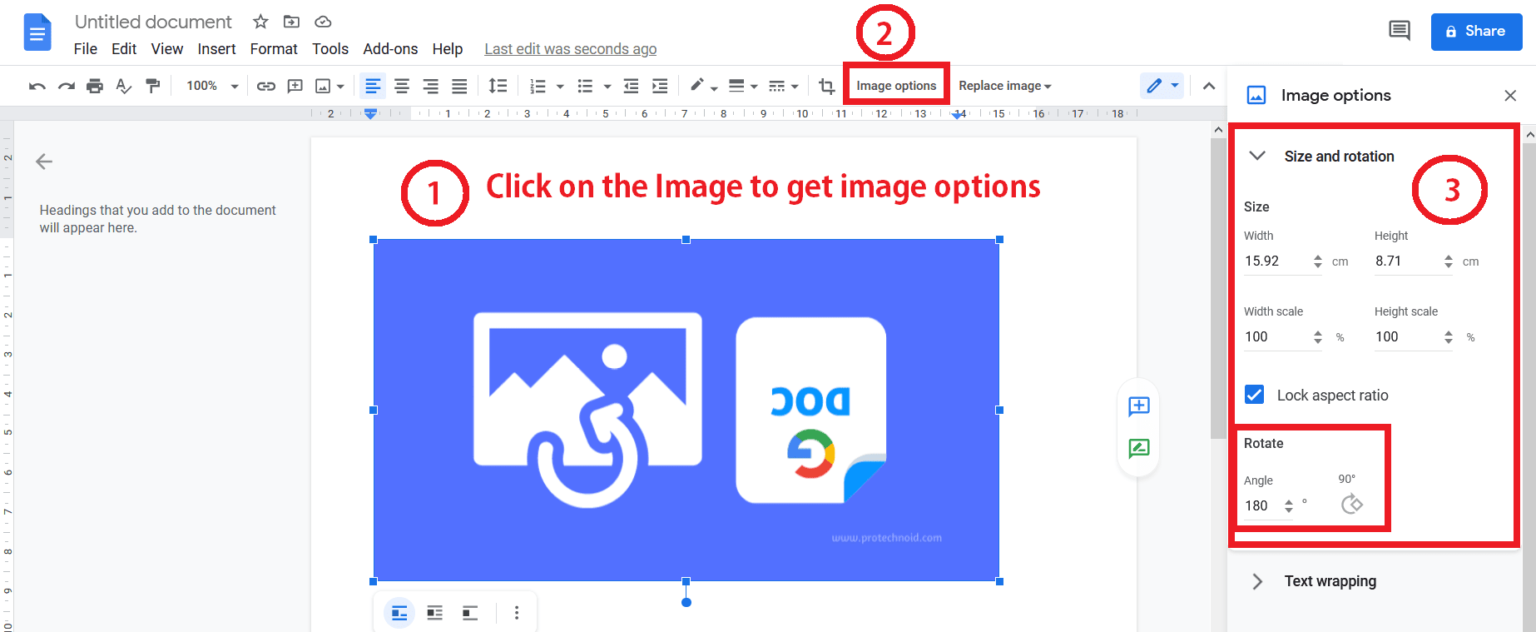Align content to the right
Viewport: 1536px width, 632px height.
pos(430,86)
